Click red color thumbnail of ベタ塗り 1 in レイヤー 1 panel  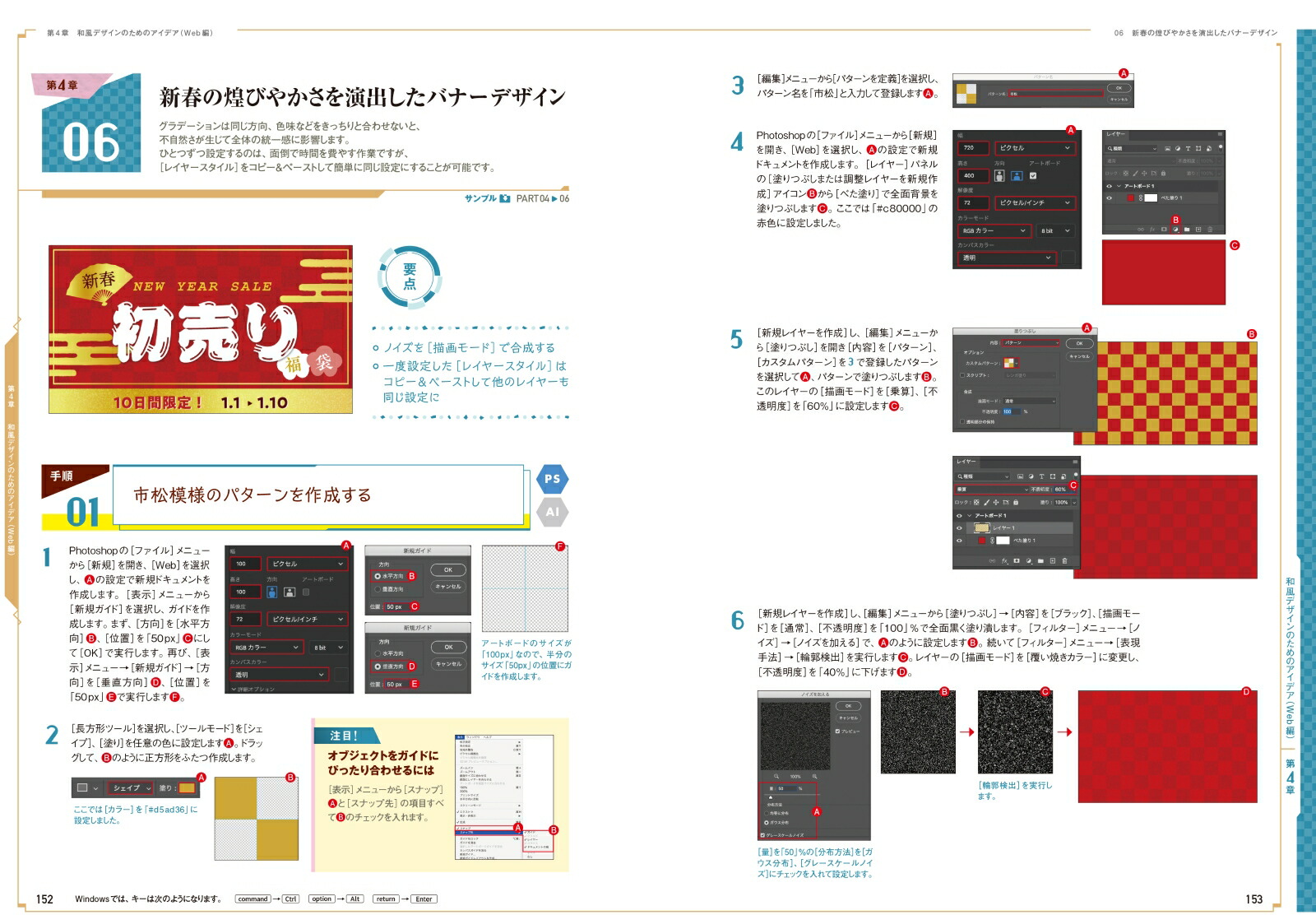(x=982, y=541)
